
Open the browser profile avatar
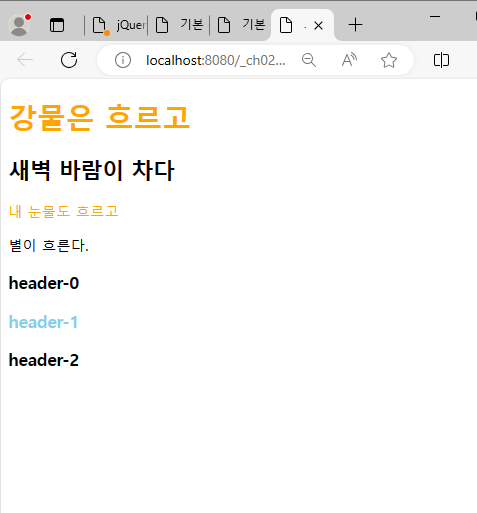tap(19, 25)
